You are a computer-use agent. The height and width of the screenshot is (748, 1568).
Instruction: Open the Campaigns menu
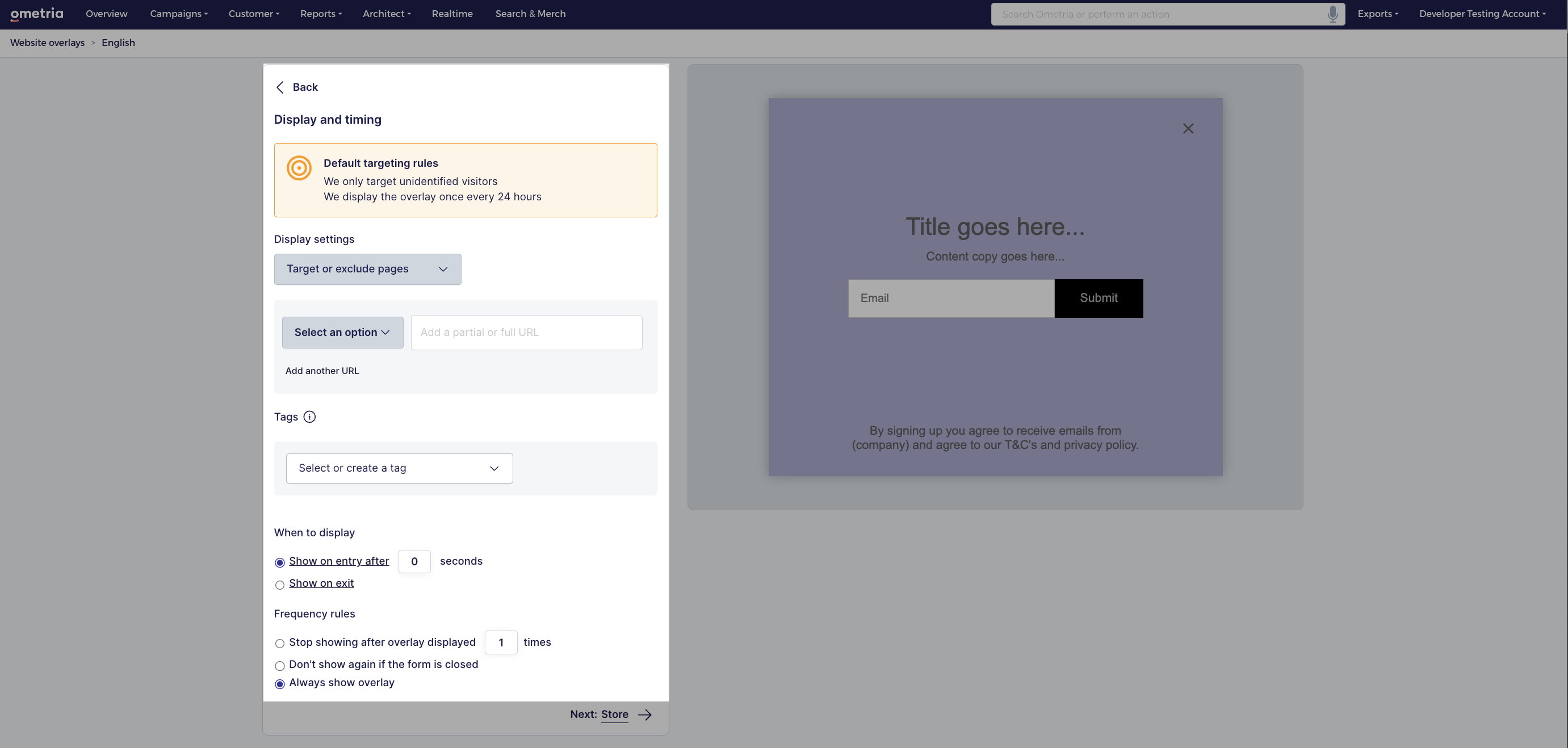tap(178, 14)
